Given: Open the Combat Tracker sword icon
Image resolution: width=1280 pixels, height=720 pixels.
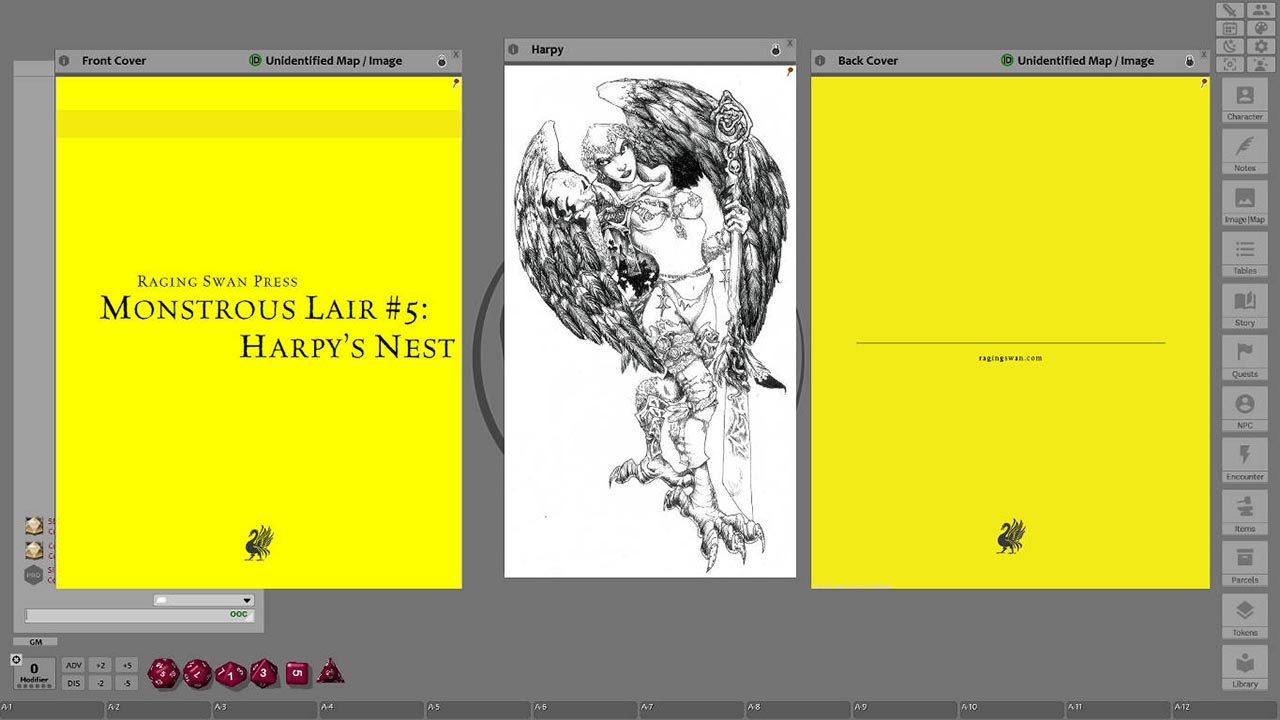Looking at the screenshot, I should pos(1229,11).
